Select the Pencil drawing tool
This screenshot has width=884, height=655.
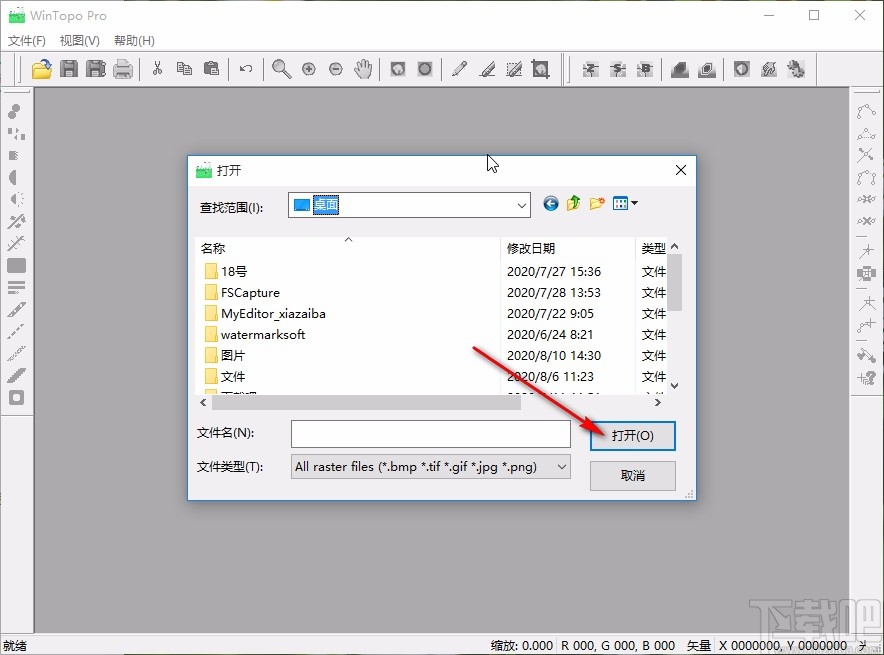click(459, 69)
